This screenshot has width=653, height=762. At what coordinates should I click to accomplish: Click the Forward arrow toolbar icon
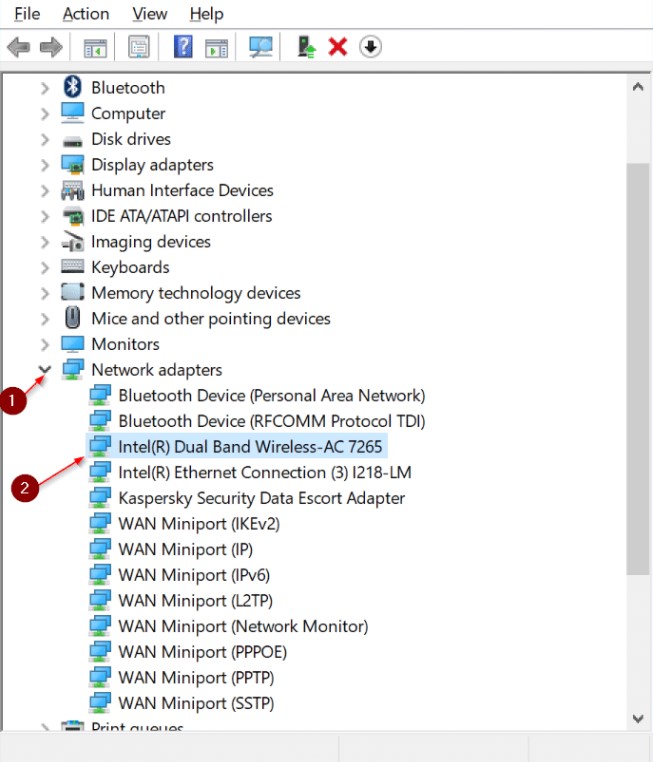click(51, 47)
